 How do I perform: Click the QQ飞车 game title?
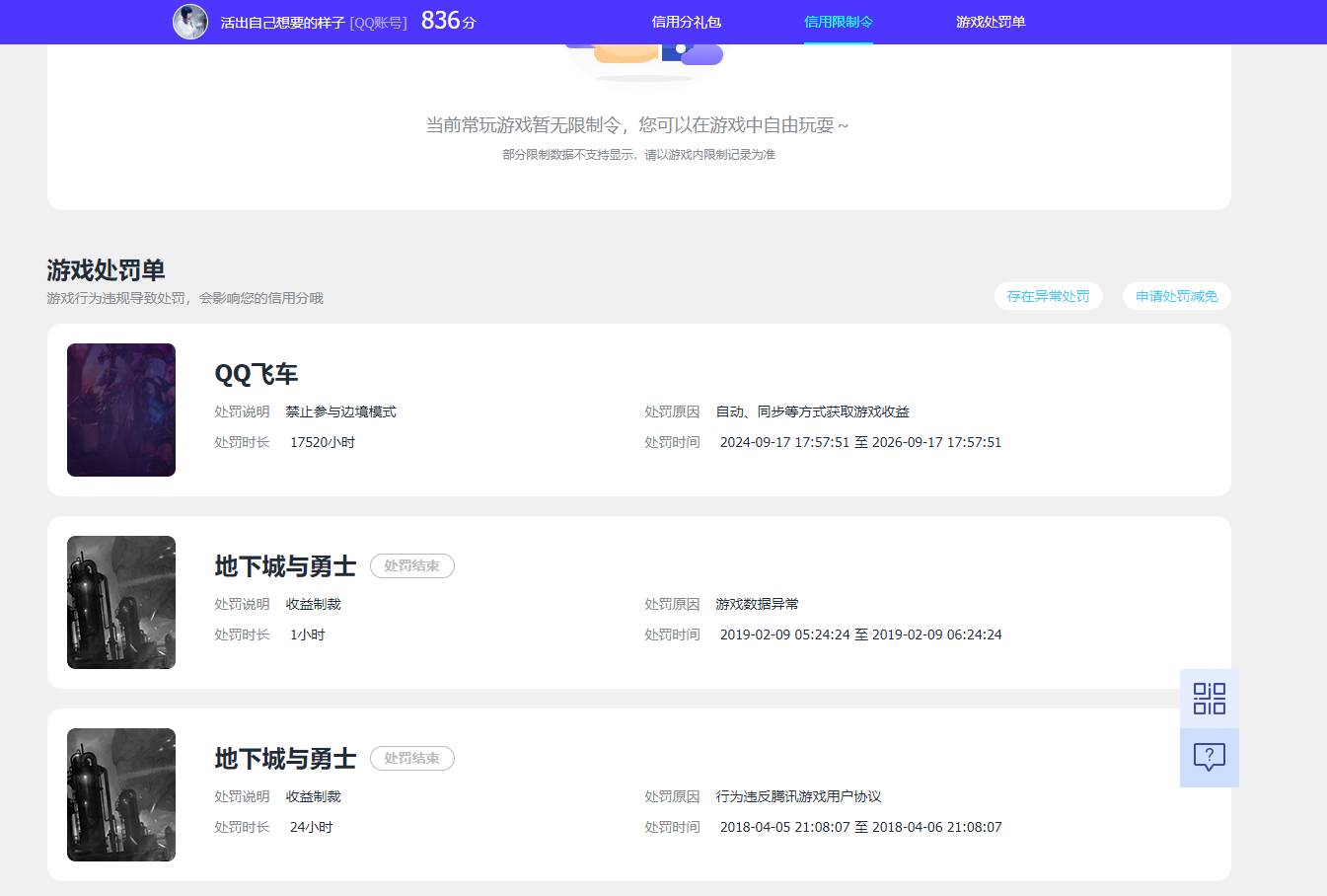(x=257, y=374)
